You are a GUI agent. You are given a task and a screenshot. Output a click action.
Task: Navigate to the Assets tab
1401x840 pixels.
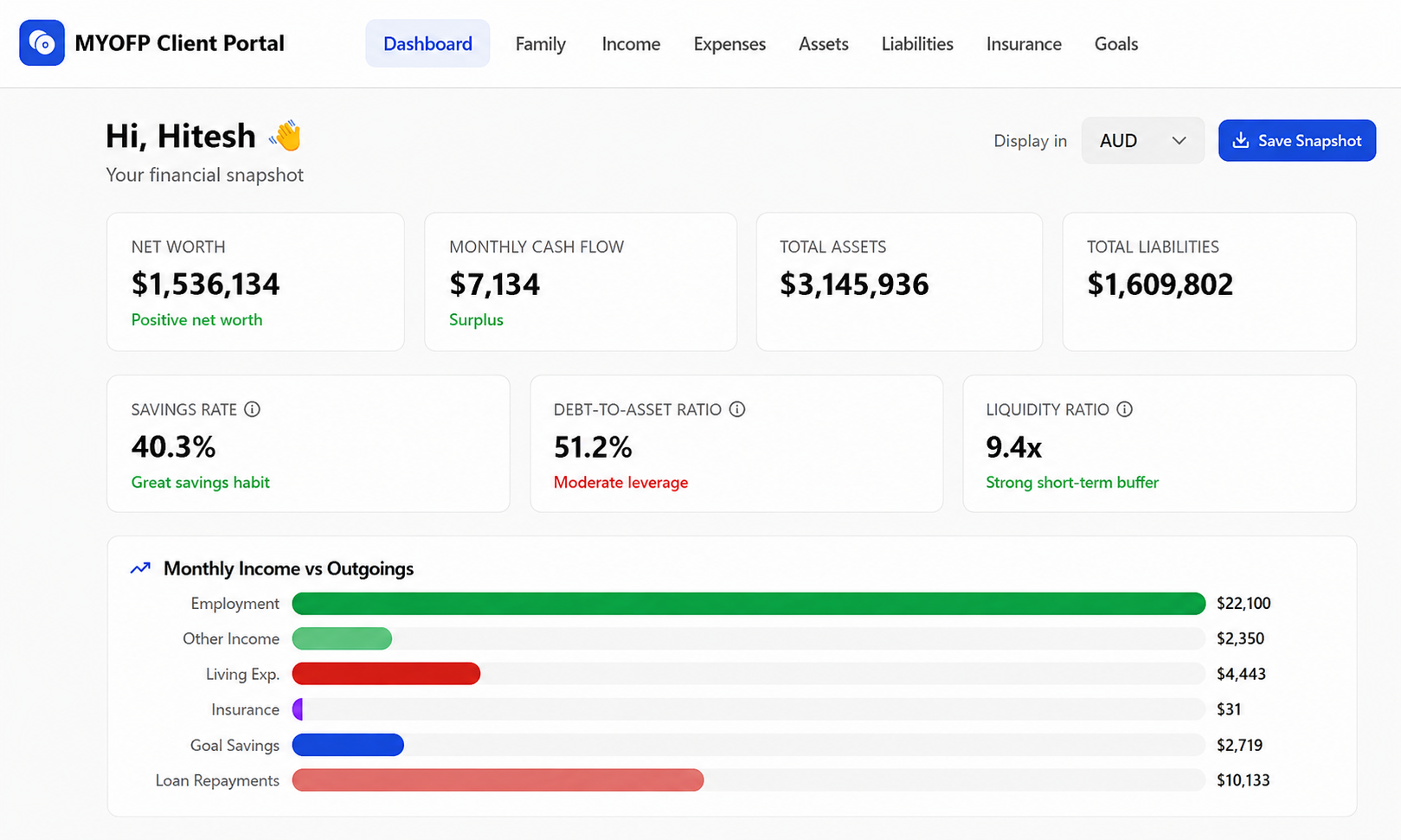click(823, 43)
